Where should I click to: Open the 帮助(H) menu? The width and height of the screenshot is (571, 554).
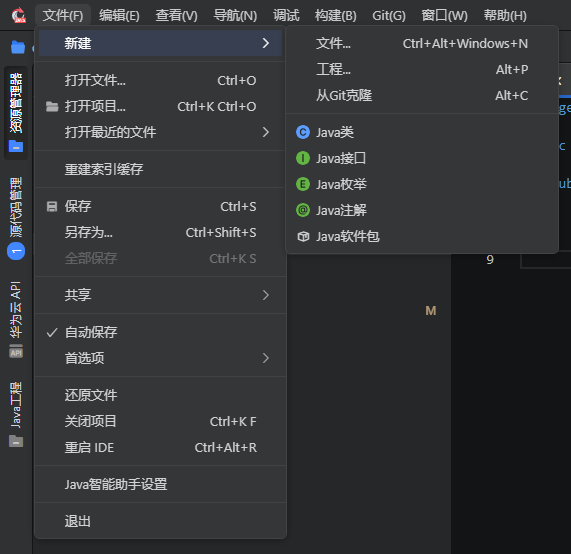click(x=505, y=16)
